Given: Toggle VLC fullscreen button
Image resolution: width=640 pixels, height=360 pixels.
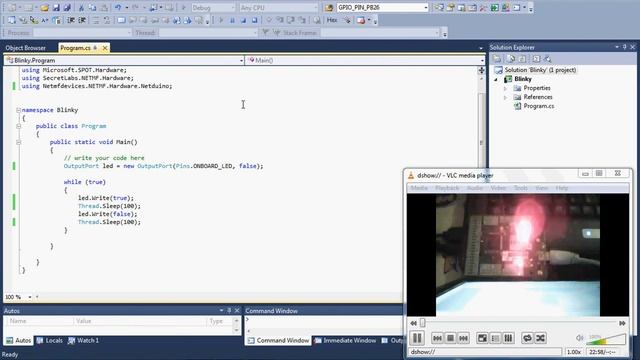Looking at the screenshot, I should pyautogui.click(x=482, y=338).
